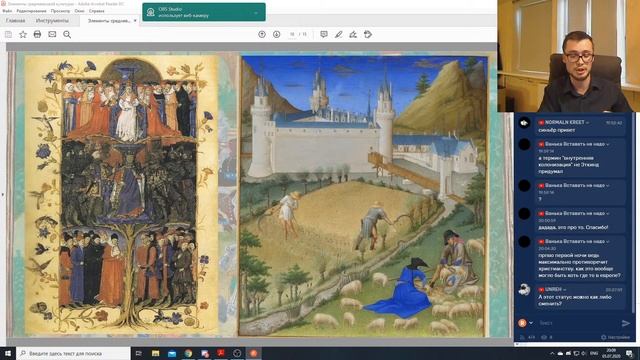Click the chat viewers eye icon
The height and width of the screenshot is (360, 640).
pyautogui.click(x=544, y=337)
